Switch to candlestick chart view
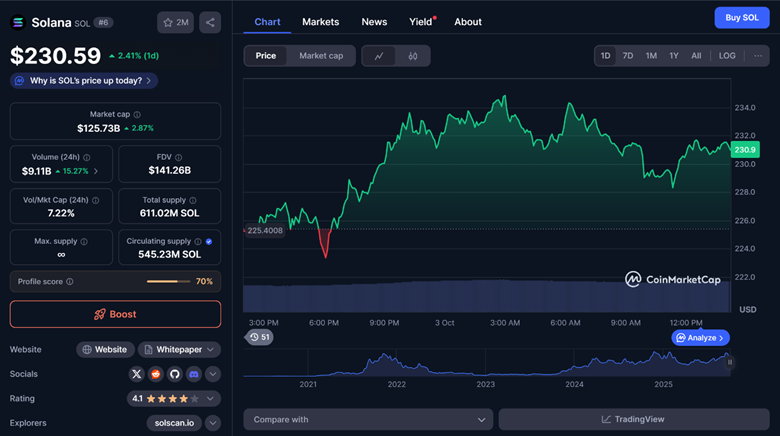Screen dimensions: 780x436 coord(413,56)
